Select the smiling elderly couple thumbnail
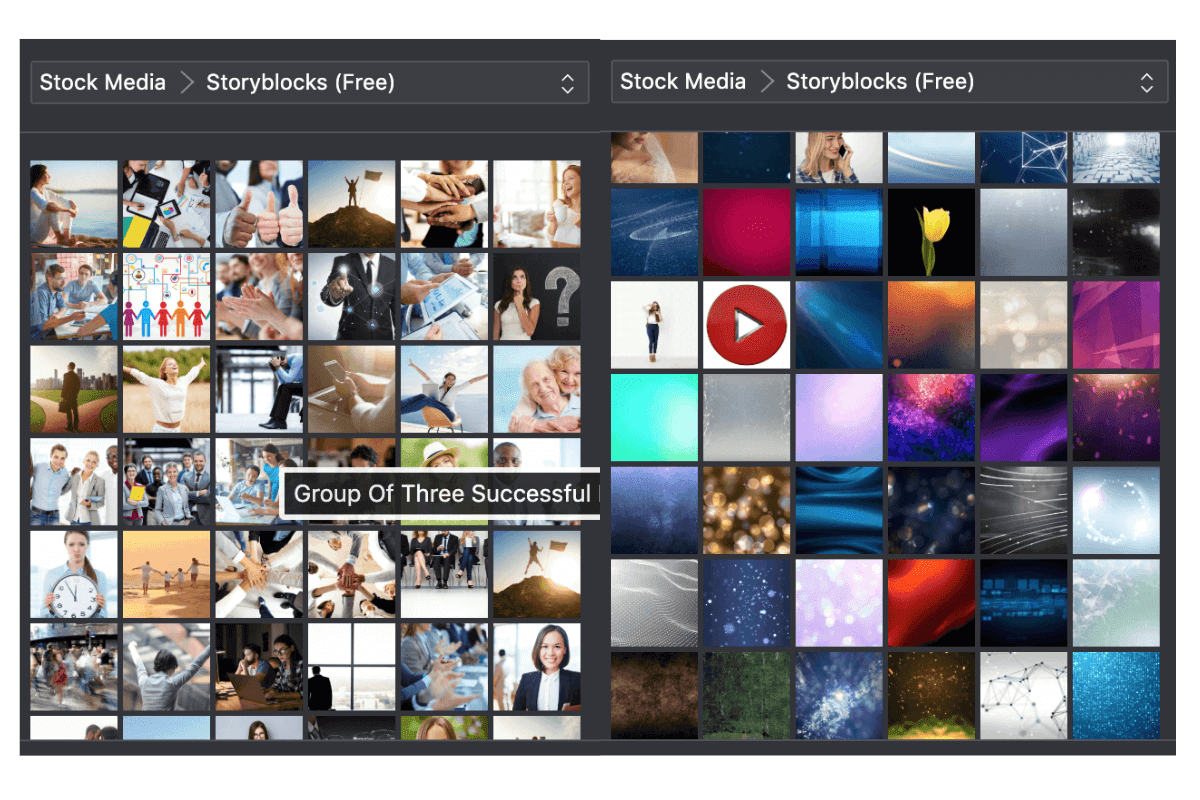The image size is (1200, 800). click(536, 389)
